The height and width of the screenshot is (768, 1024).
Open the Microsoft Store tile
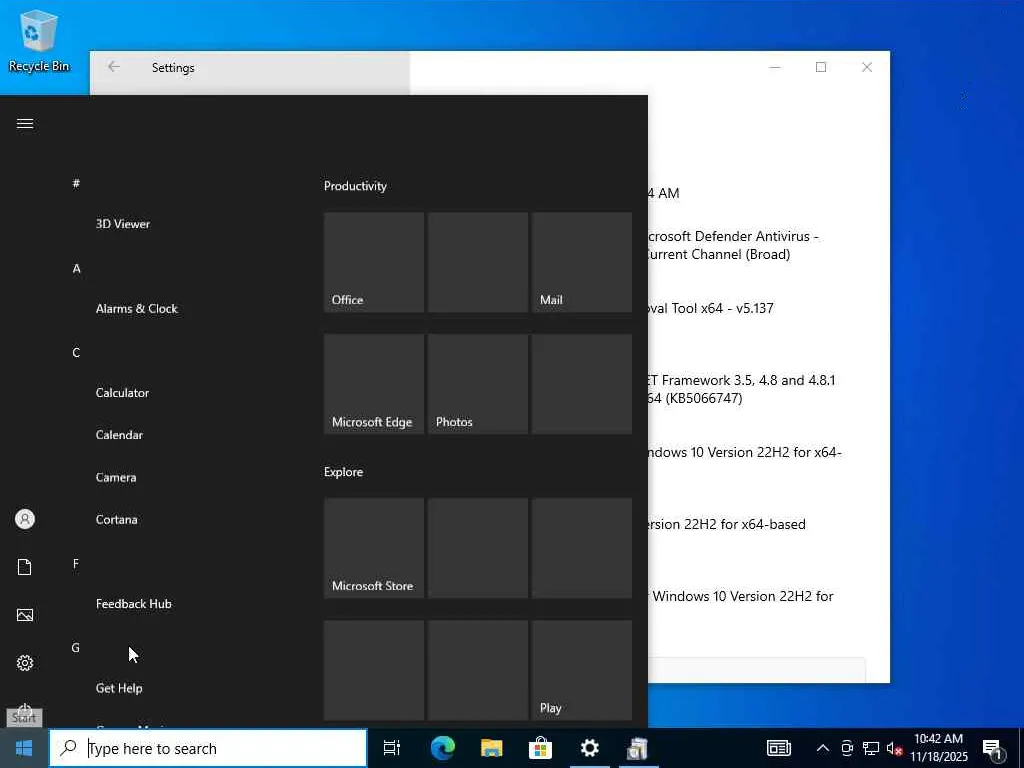point(374,548)
